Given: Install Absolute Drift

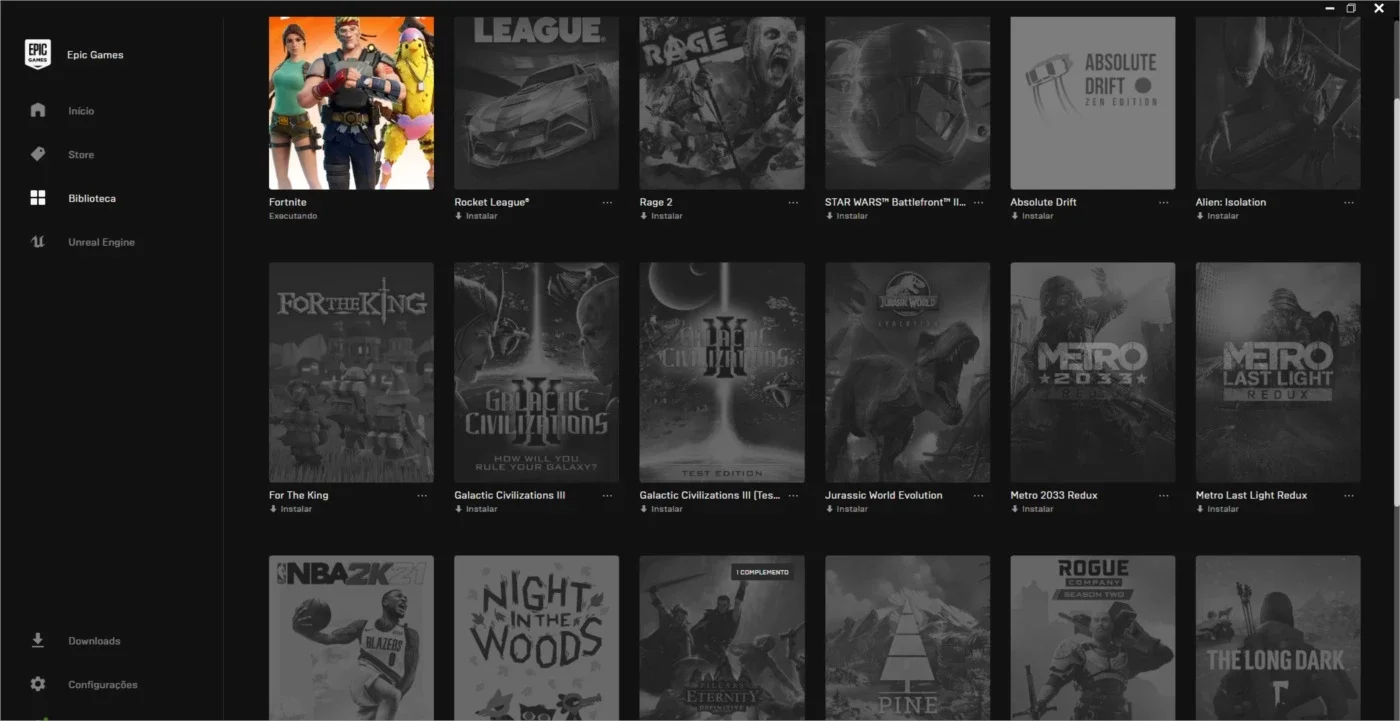Looking at the screenshot, I should (1032, 216).
